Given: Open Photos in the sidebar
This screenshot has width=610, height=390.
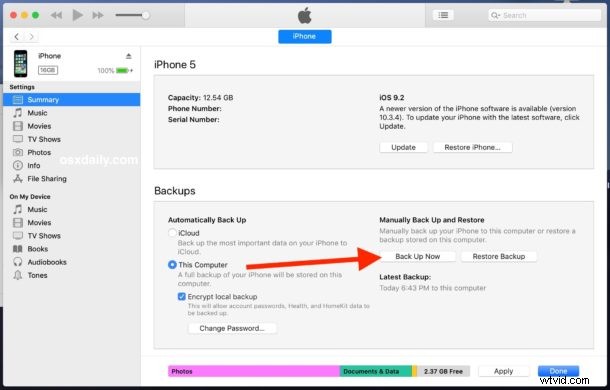Looking at the screenshot, I should 72,153.
